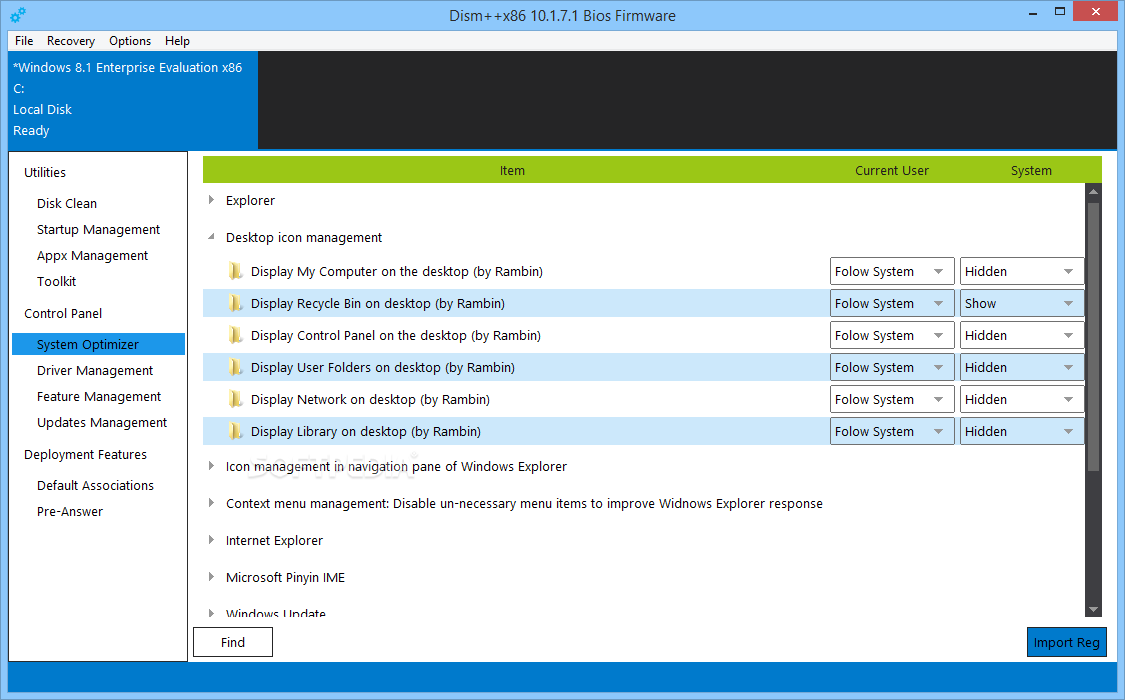Click folder icon beside Display Network

coord(235,399)
